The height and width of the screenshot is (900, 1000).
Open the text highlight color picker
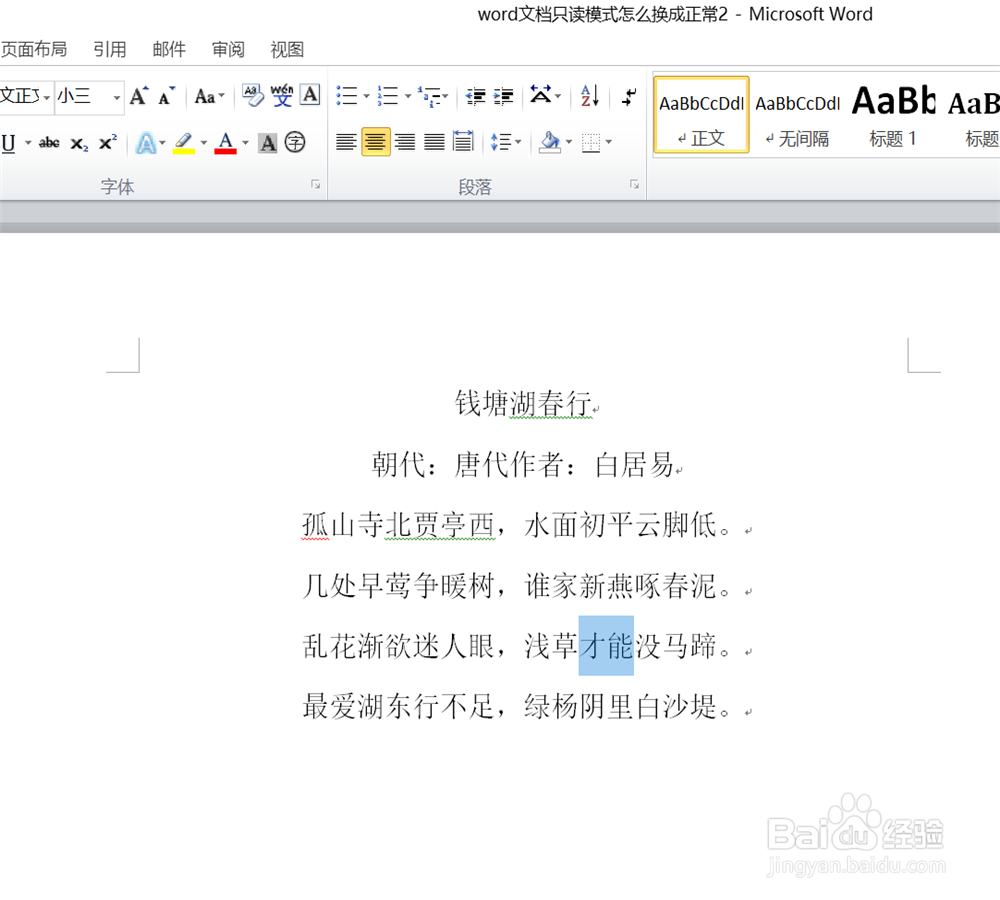[204, 143]
